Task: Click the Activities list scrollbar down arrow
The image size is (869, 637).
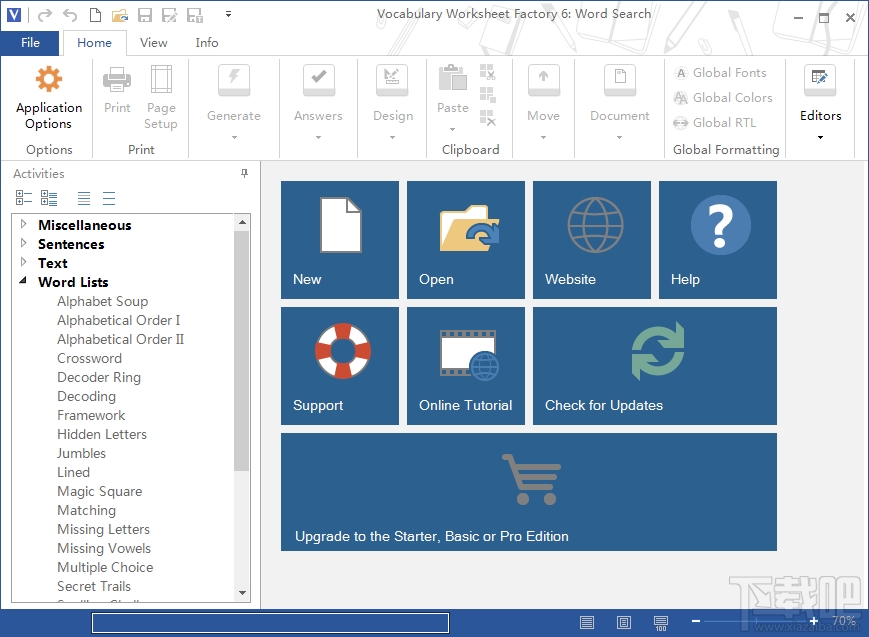Action: pos(242,593)
